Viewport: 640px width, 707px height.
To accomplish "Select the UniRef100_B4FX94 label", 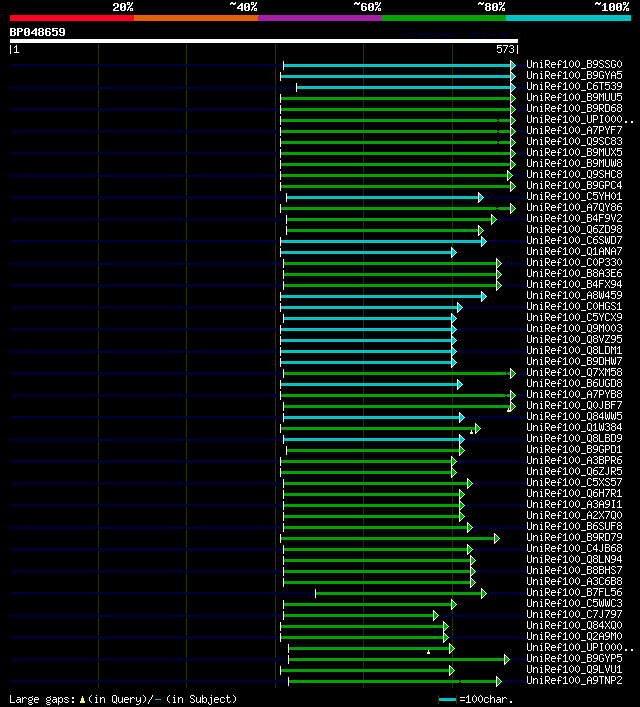I will [574, 284].
